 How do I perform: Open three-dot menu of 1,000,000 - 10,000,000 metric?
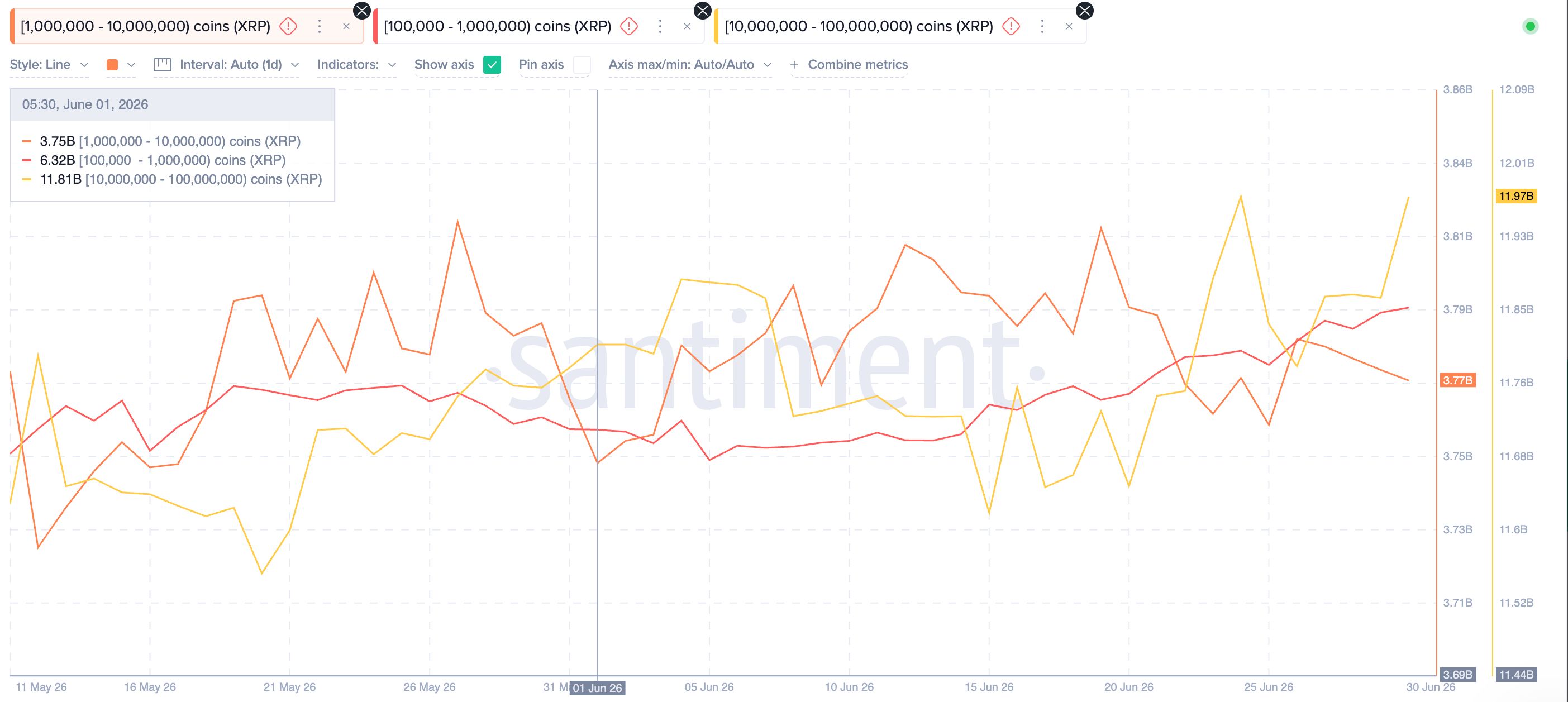pyautogui.click(x=319, y=26)
